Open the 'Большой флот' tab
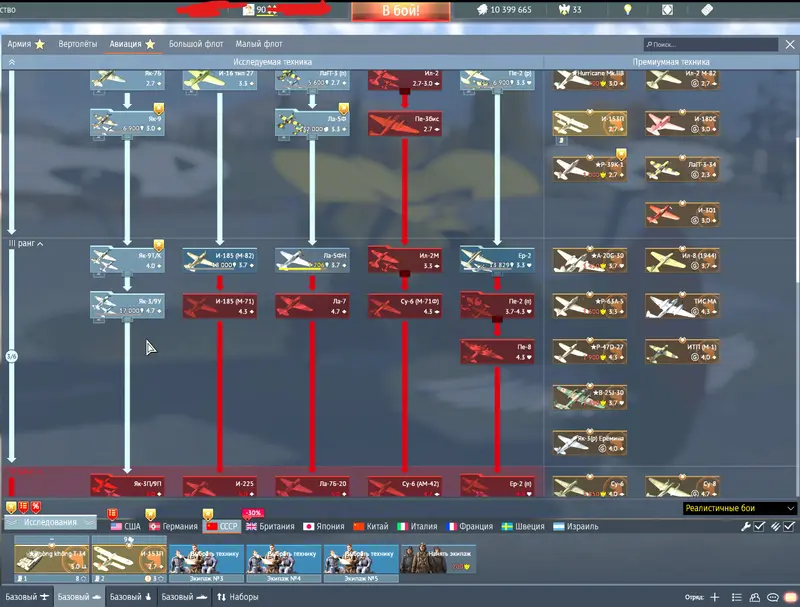Screen dimensions: 800x607 click(x=196, y=45)
